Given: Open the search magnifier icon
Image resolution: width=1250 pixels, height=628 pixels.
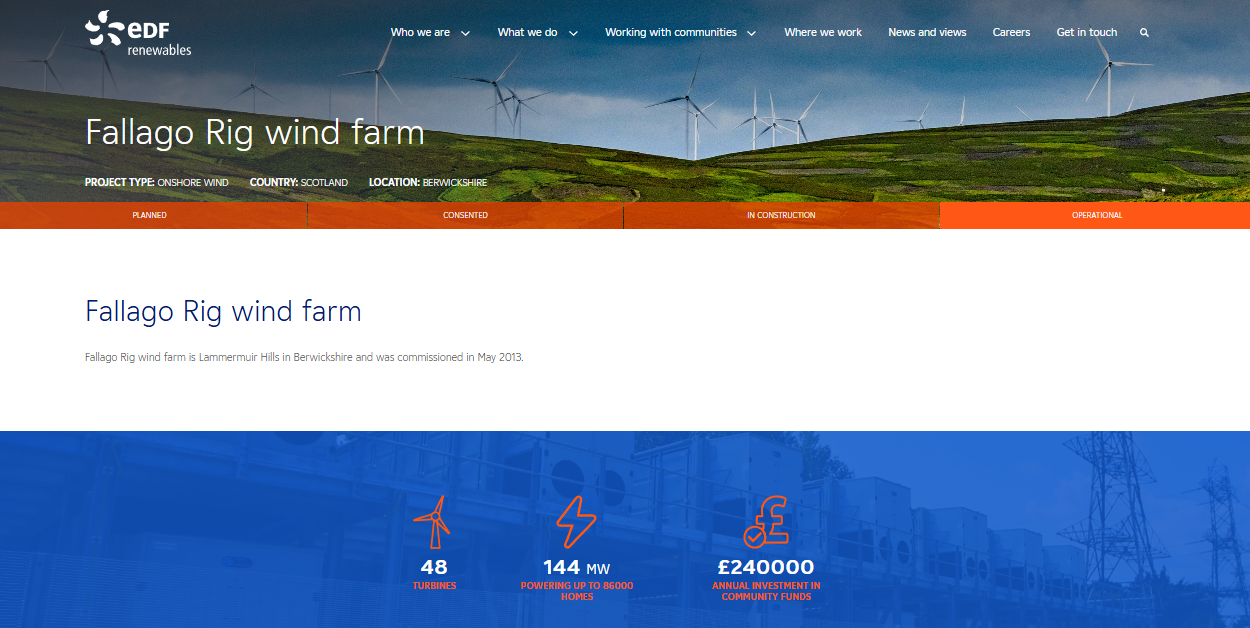Looking at the screenshot, I should click(1143, 32).
